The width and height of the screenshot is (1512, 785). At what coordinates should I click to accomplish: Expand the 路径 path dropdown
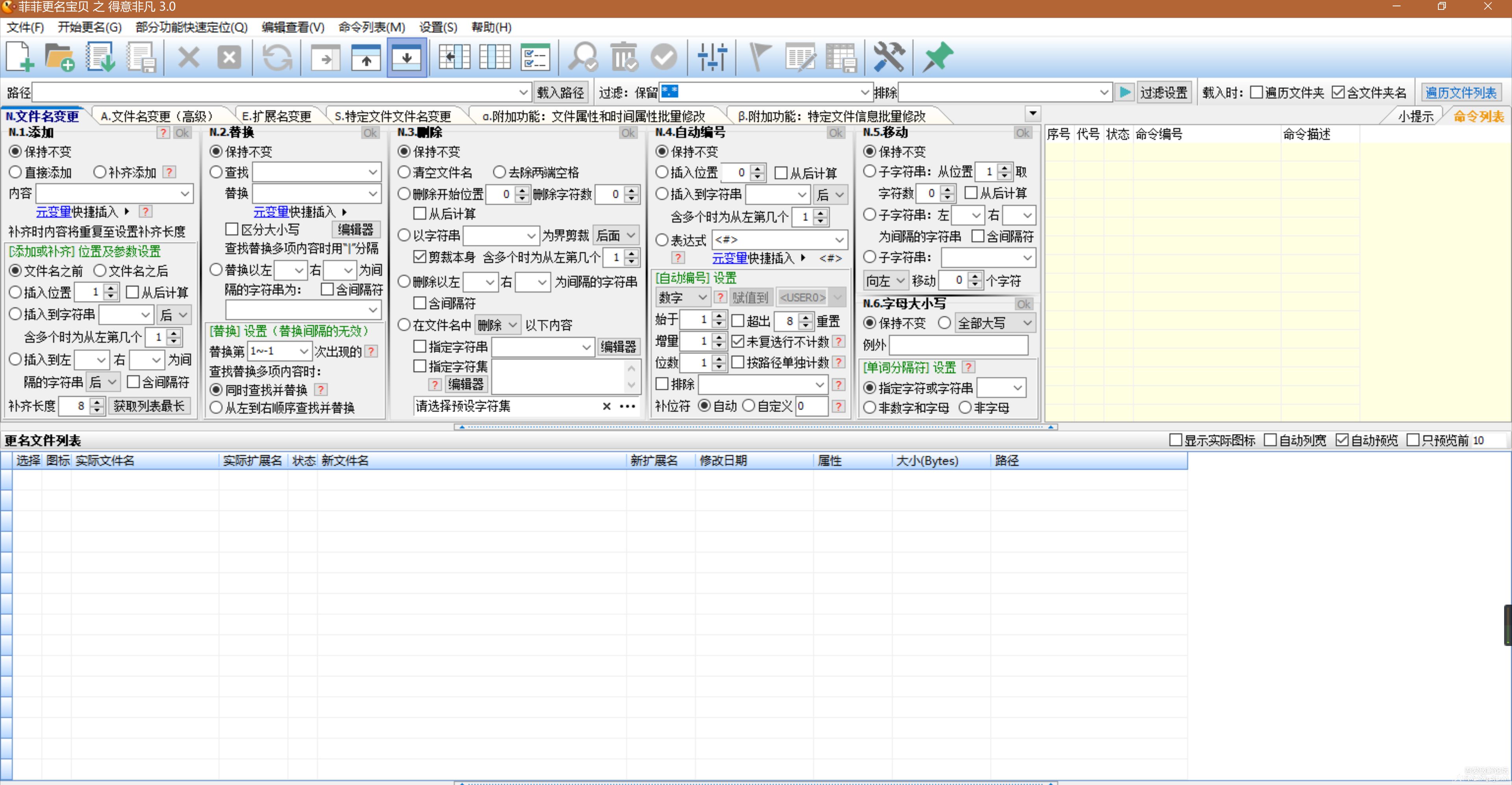pos(523,92)
